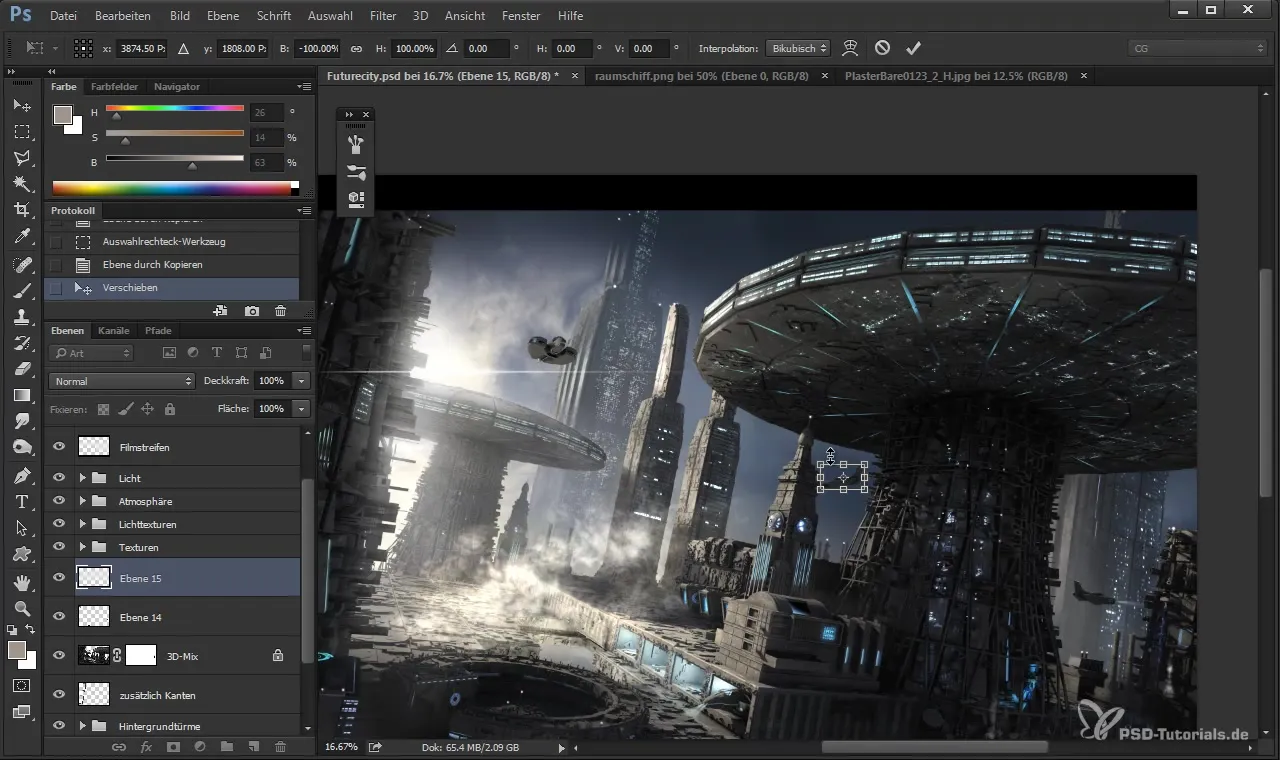The width and height of the screenshot is (1280, 760).
Task: Switch to raumschiff.png document tab
Action: [701, 76]
